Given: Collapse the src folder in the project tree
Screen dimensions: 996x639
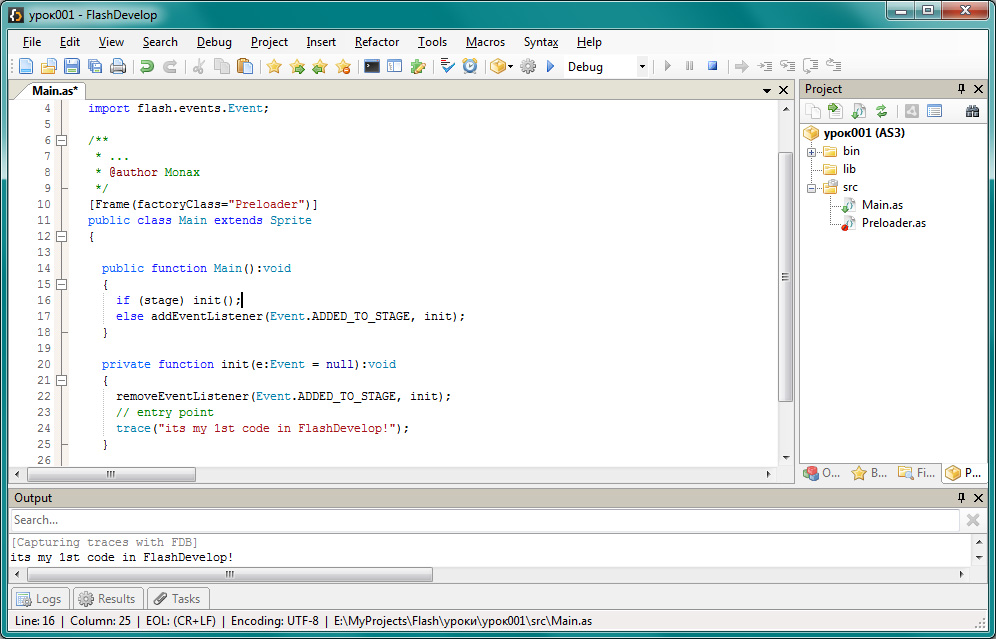Looking at the screenshot, I should pyautogui.click(x=812, y=188).
